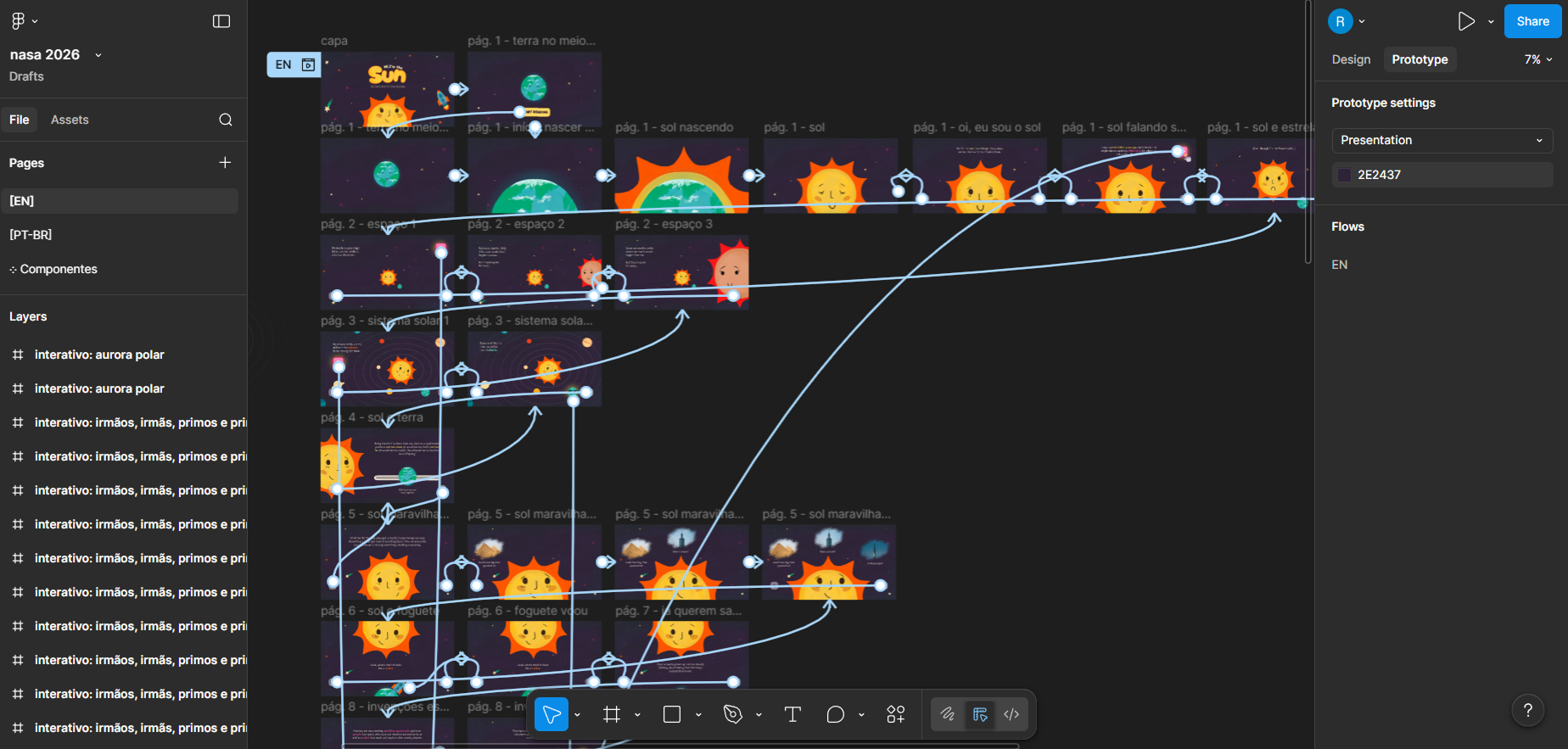The image size is (1568, 749).
Task: Switch to Dev Mode toggle
Action: [1011, 714]
